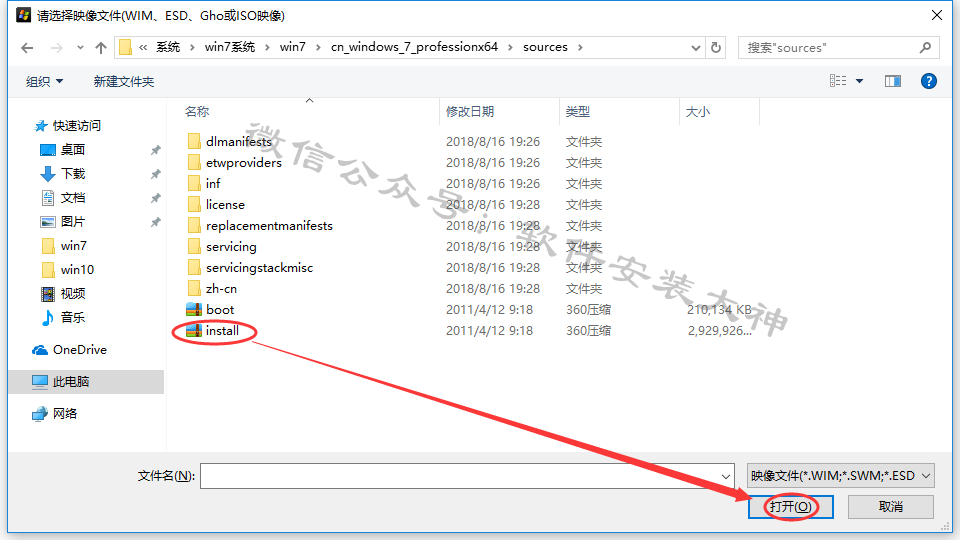Open the 组织 menu
Screen dimensions: 960x540
[44, 81]
